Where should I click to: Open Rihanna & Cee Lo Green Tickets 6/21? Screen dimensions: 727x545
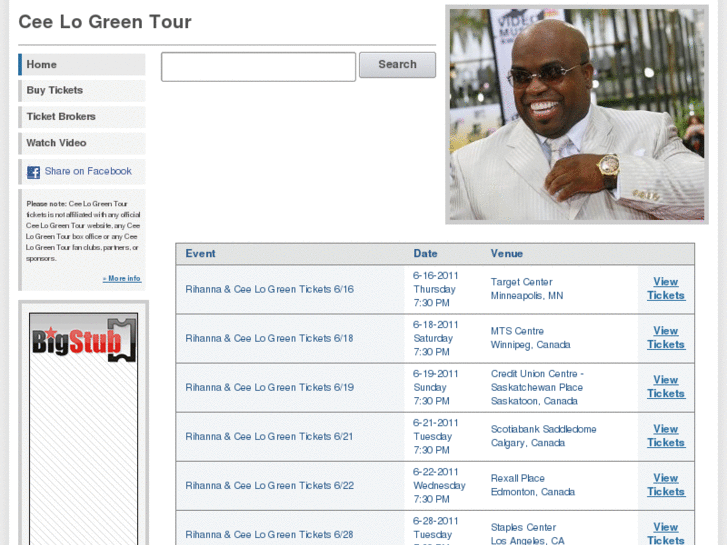(269, 437)
